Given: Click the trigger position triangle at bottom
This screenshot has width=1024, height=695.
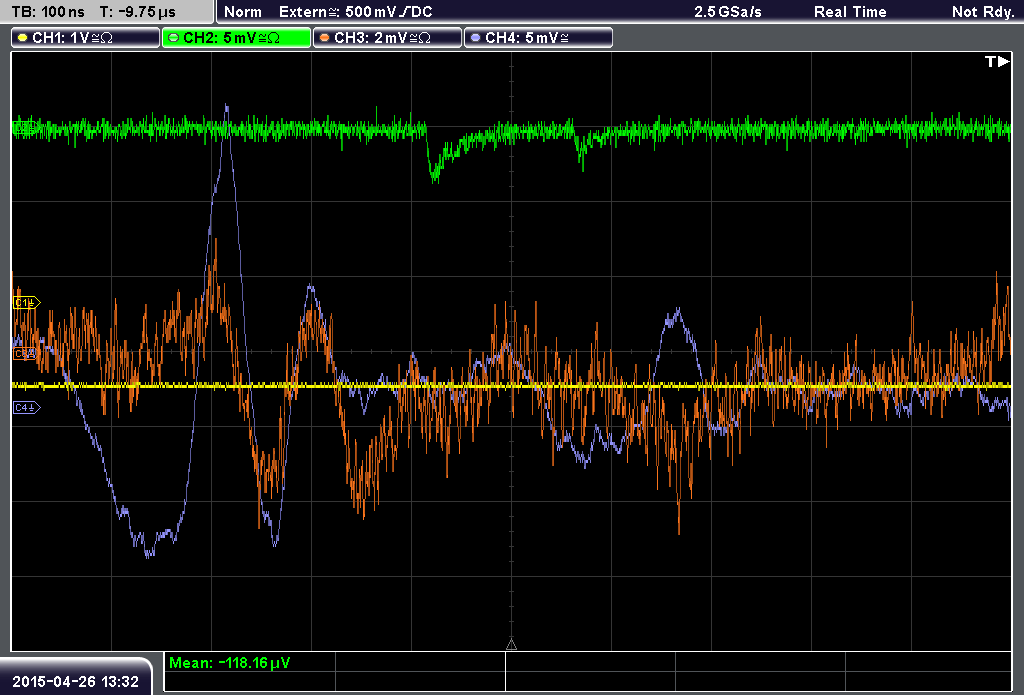Looking at the screenshot, I should 511,645.
